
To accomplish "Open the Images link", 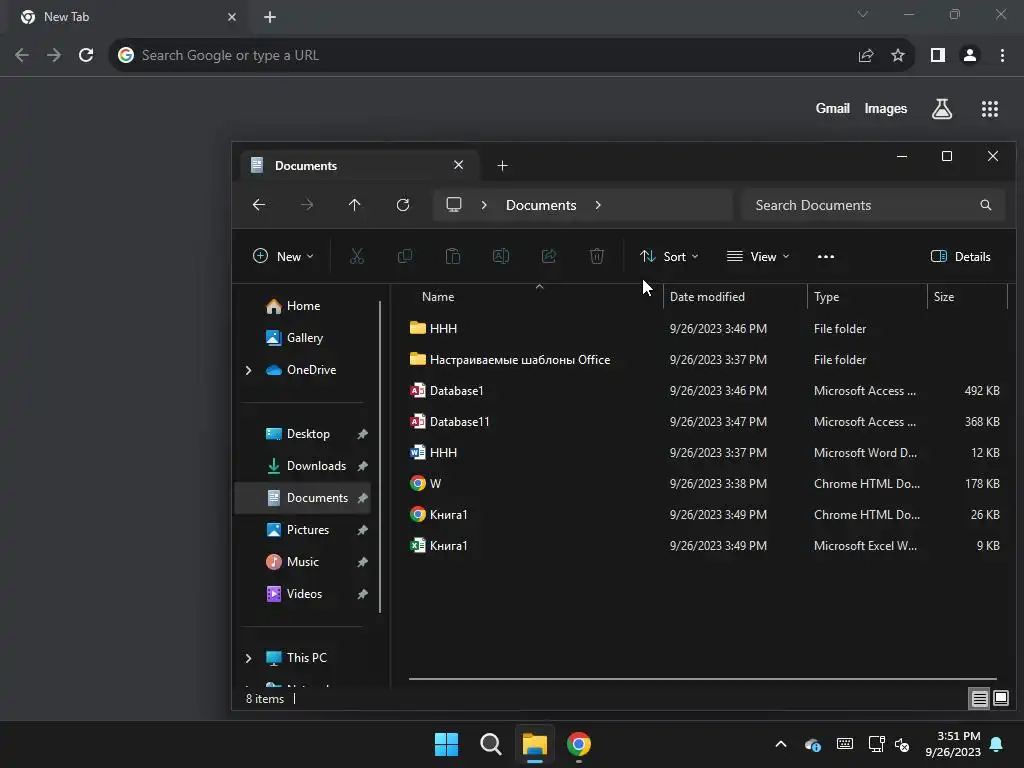I will tap(886, 108).
